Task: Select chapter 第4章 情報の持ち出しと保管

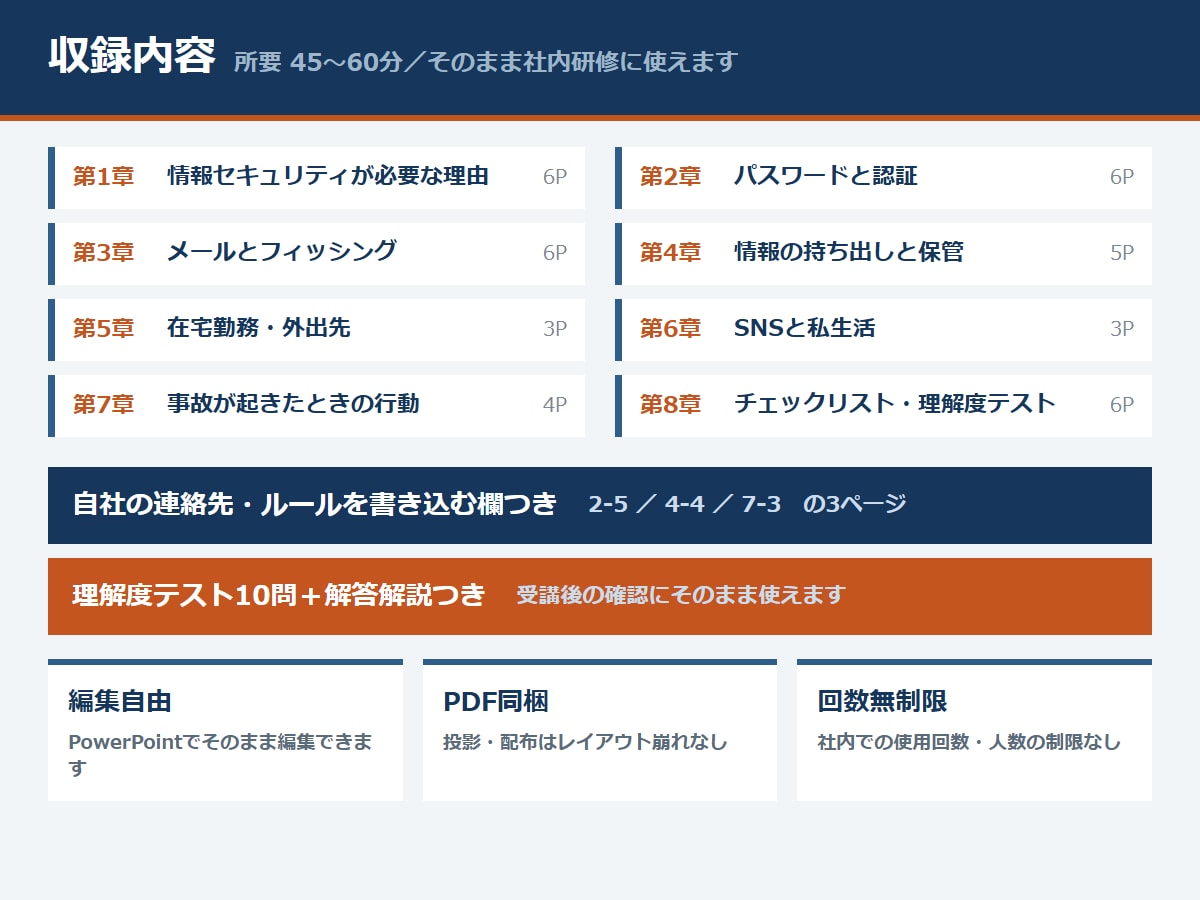Action: [883, 254]
